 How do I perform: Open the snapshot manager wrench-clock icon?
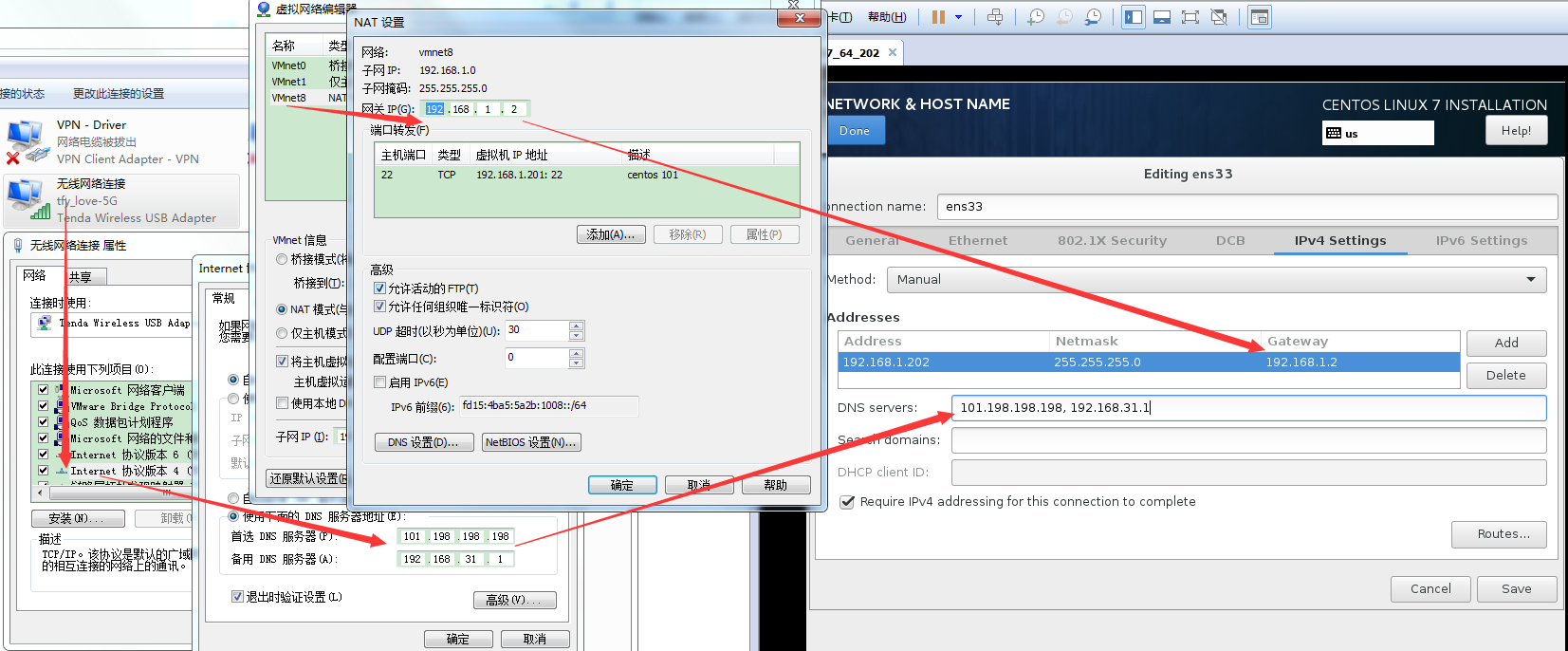tap(1094, 17)
